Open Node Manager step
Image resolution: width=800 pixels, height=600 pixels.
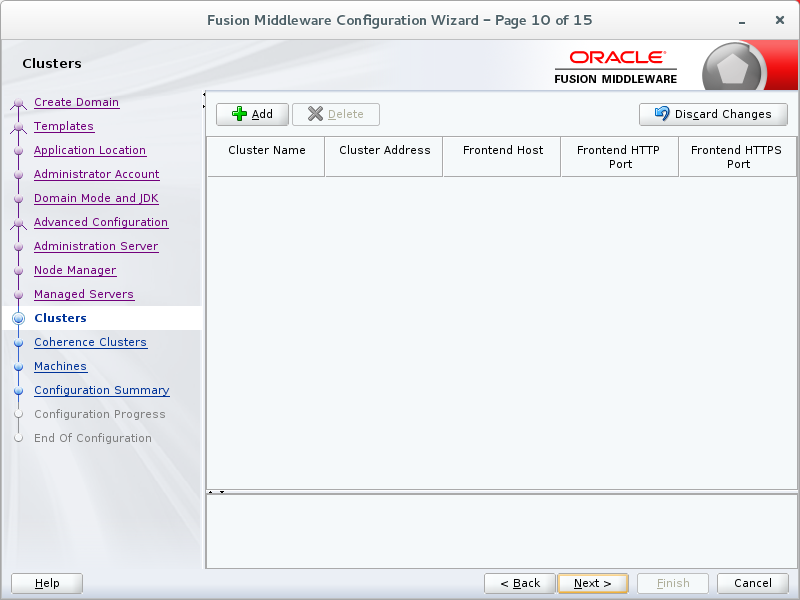pyautogui.click(x=75, y=270)
